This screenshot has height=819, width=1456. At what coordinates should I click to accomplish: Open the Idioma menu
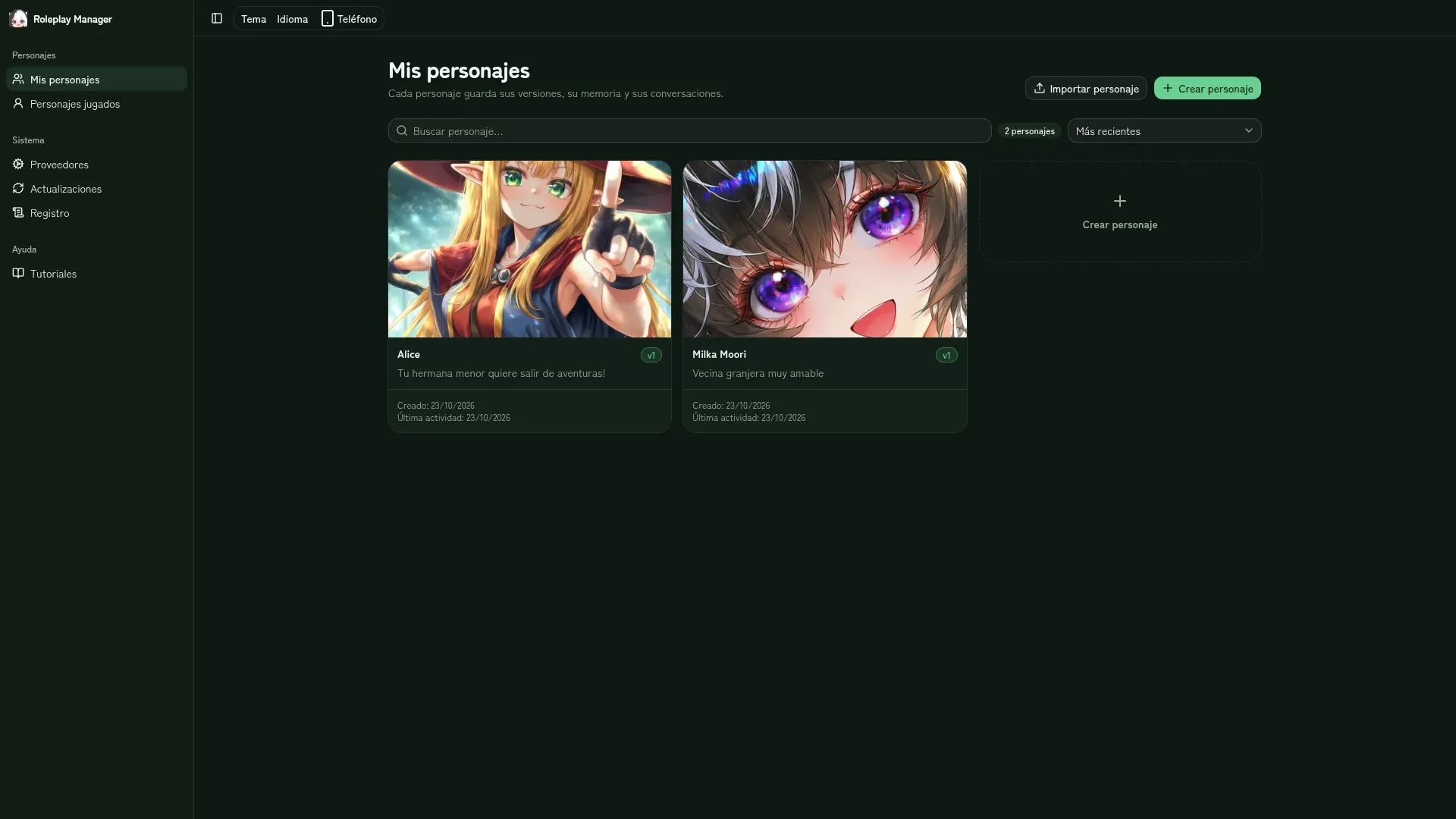coord(292,19)
